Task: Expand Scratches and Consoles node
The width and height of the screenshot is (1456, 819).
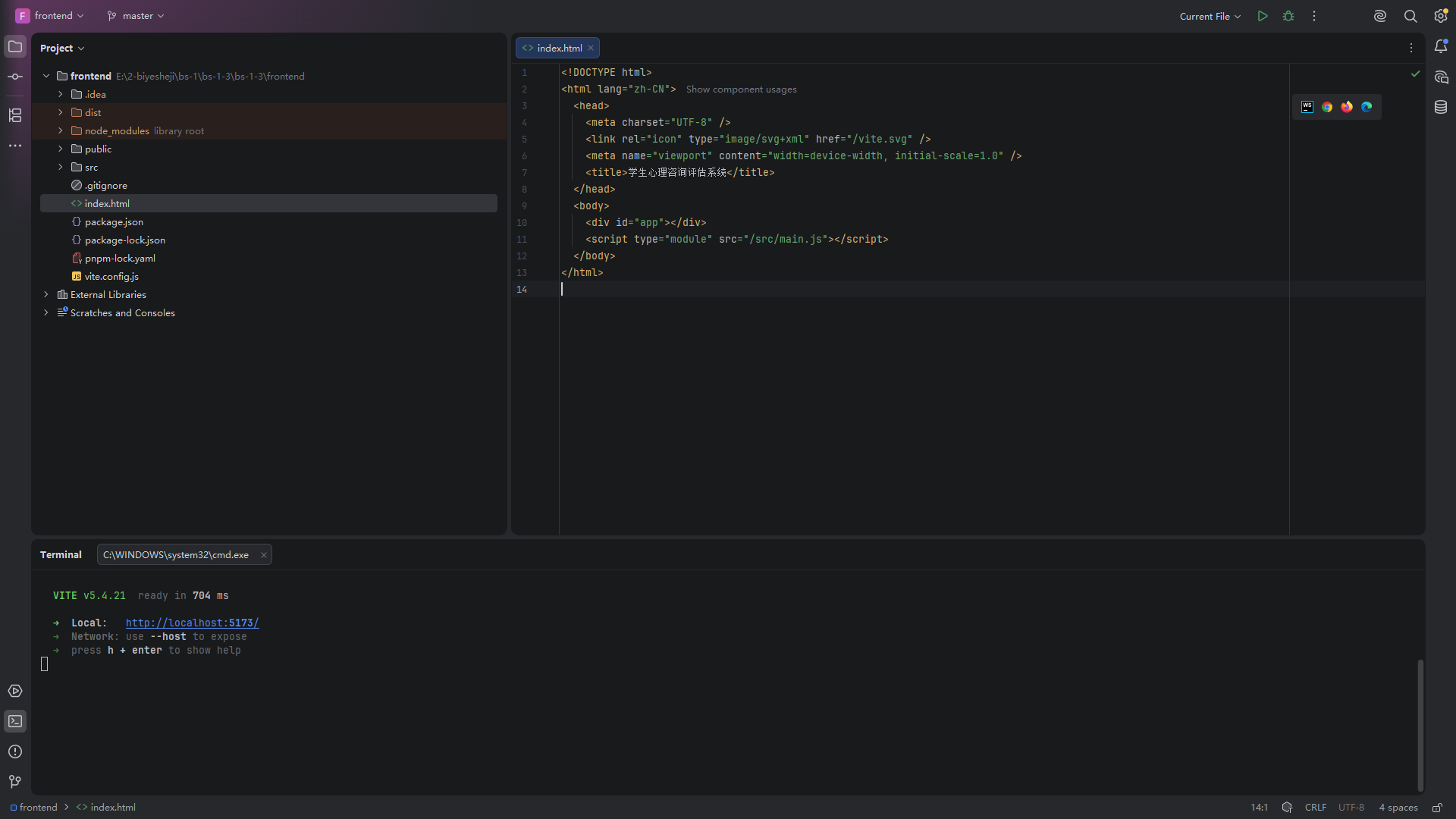Action: pos(46,312)
